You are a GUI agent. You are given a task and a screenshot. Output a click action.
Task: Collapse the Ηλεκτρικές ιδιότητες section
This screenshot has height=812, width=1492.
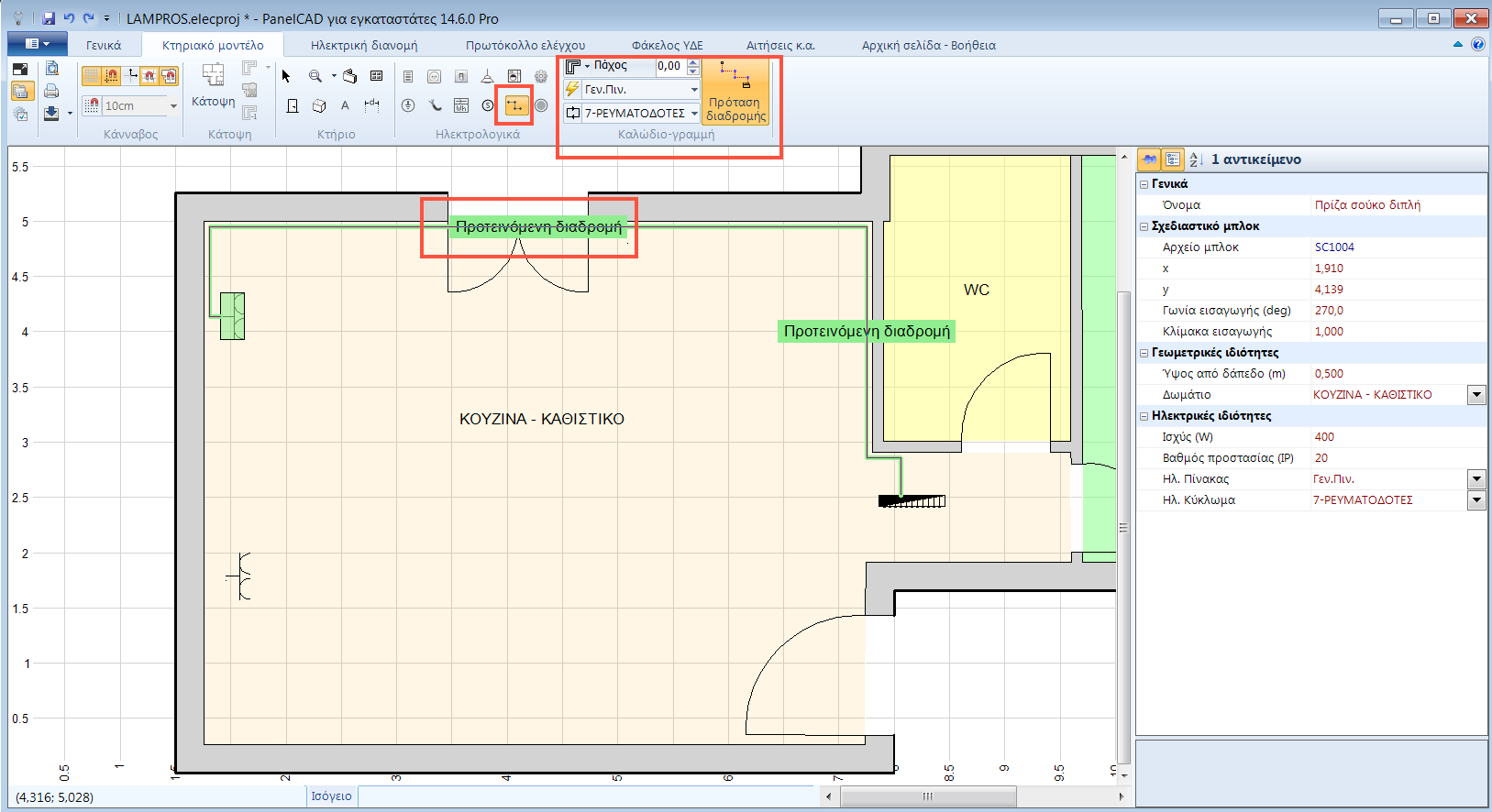tap(1144, 416)
